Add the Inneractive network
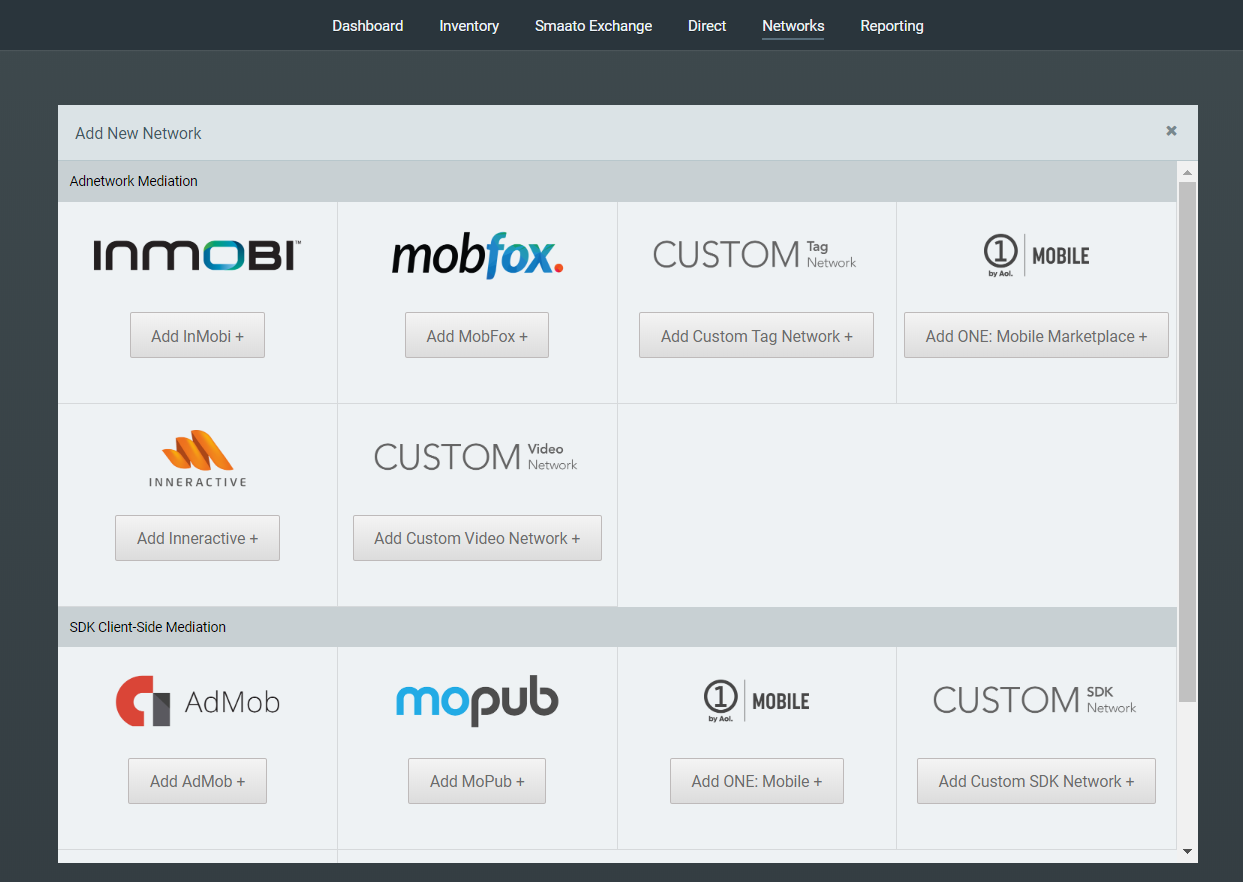 [197, 538]
